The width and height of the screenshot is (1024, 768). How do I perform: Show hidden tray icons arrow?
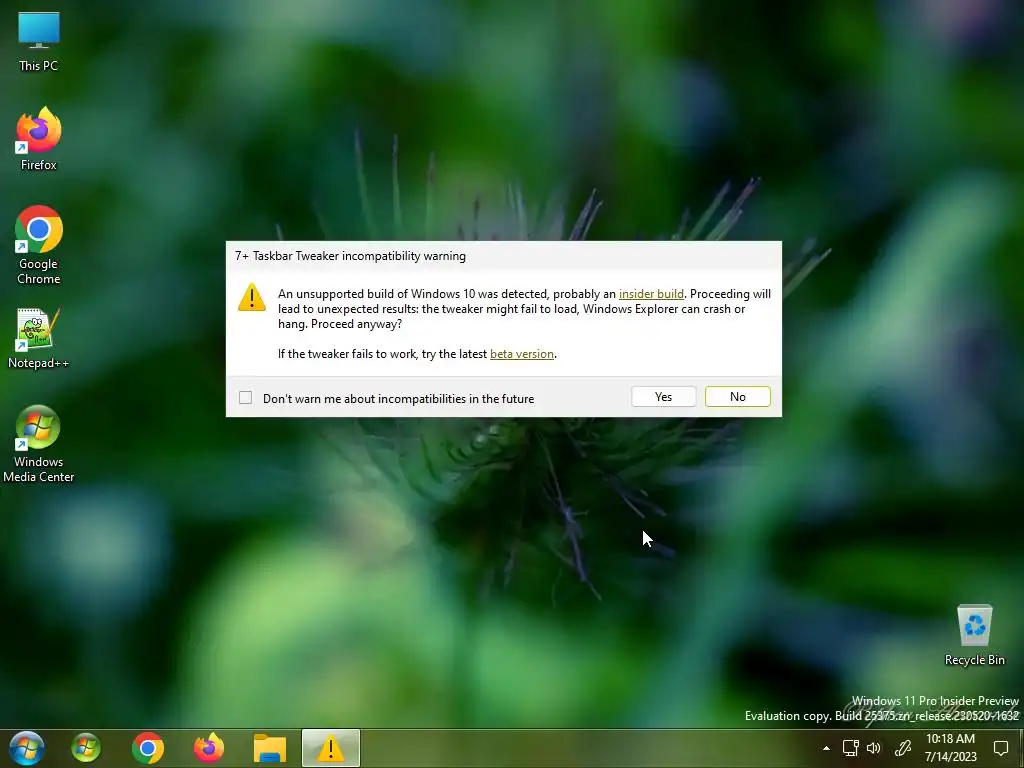(x=826, y=748)
